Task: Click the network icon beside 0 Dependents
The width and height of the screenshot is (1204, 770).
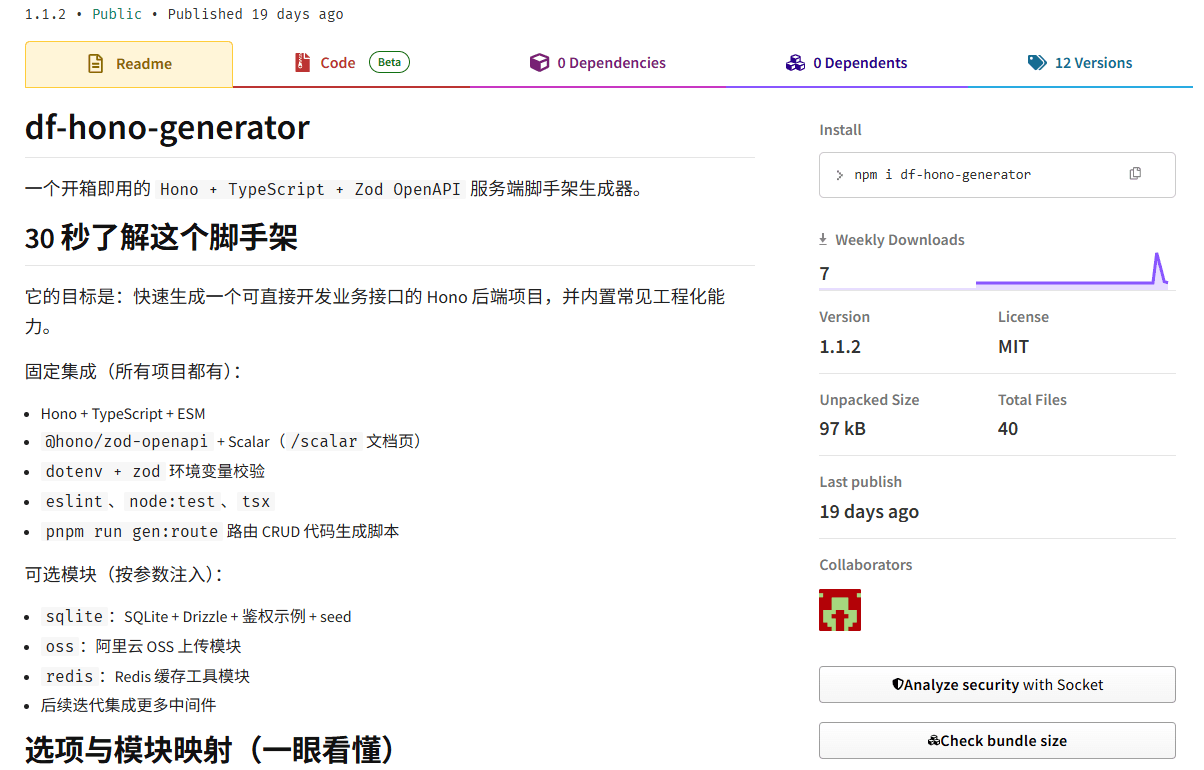Action: pyautogui.click(x=795, y=62)
